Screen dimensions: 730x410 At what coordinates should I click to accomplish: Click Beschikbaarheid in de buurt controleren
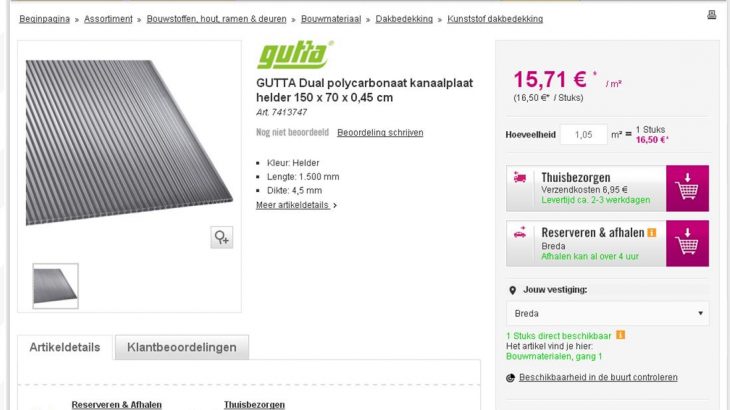click(x=598, y=377)
